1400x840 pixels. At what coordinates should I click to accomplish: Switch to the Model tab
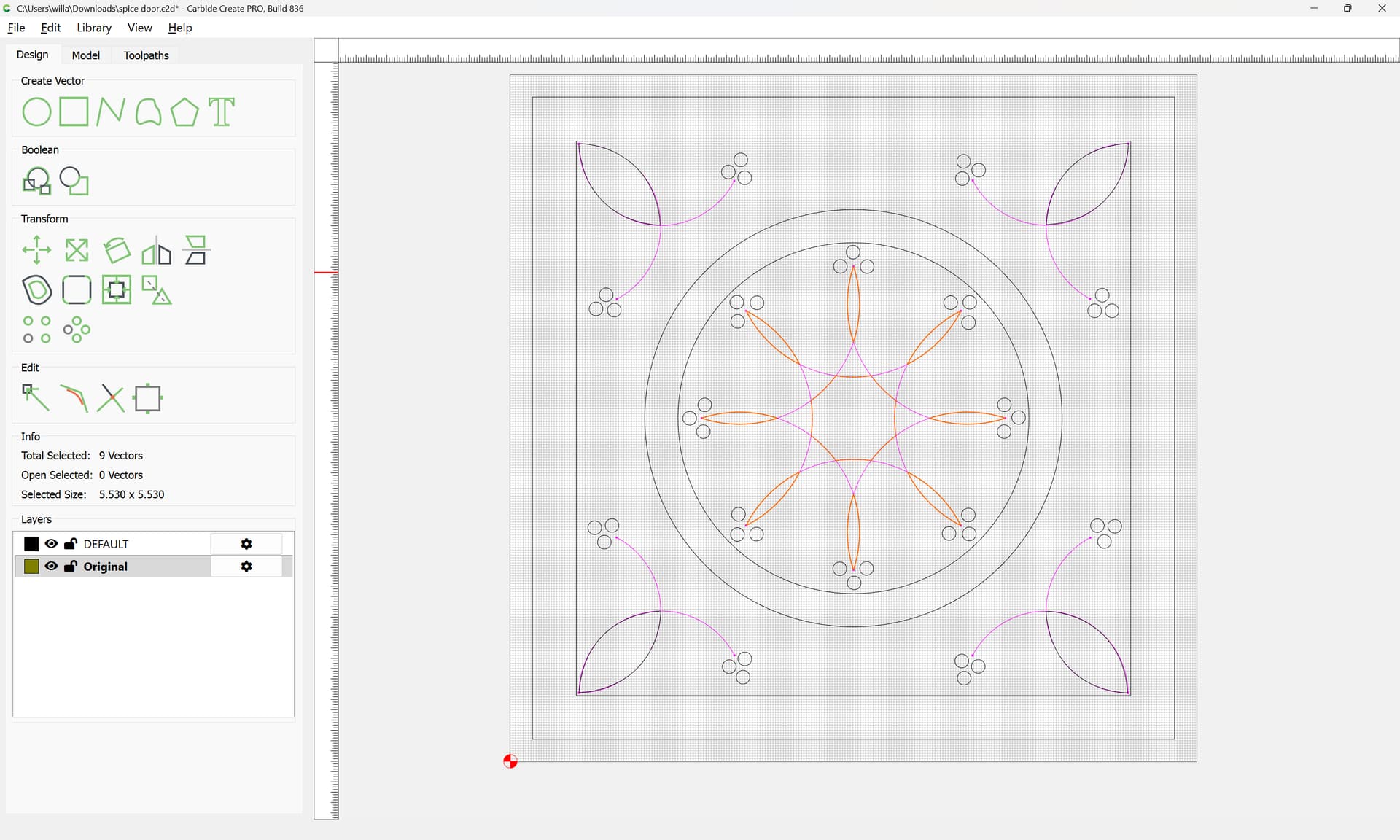[85, 55]
